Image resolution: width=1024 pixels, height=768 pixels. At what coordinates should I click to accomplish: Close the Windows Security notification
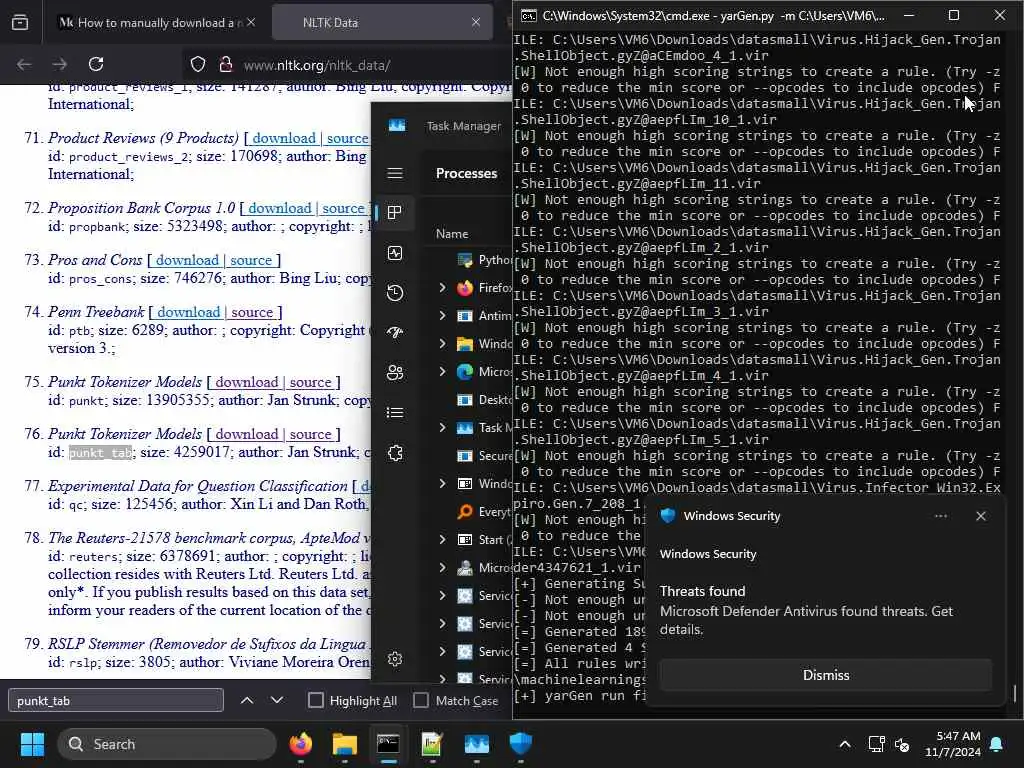(981, 516)
